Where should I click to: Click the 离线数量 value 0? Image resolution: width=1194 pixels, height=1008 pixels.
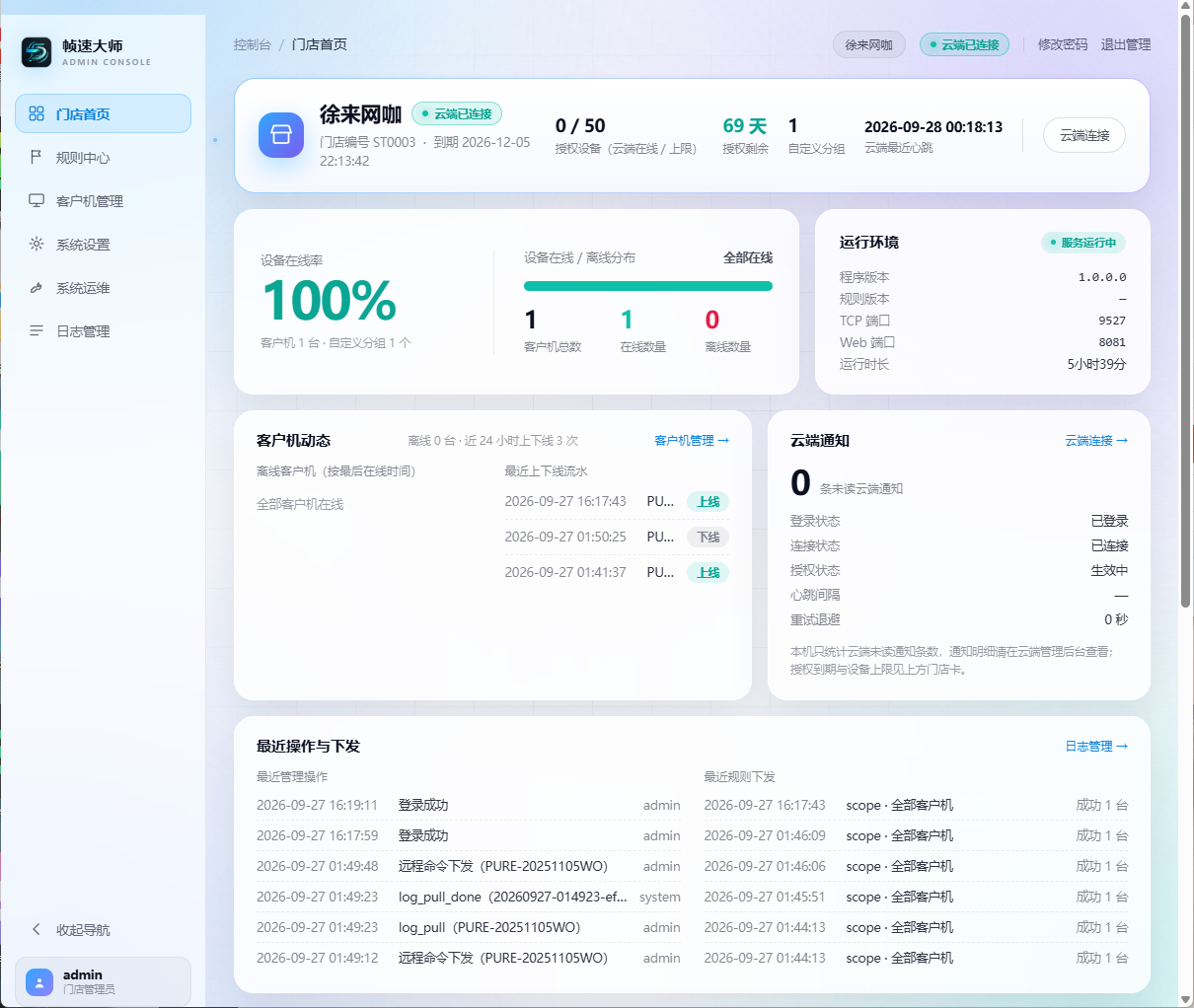click(x=711, y=320)
